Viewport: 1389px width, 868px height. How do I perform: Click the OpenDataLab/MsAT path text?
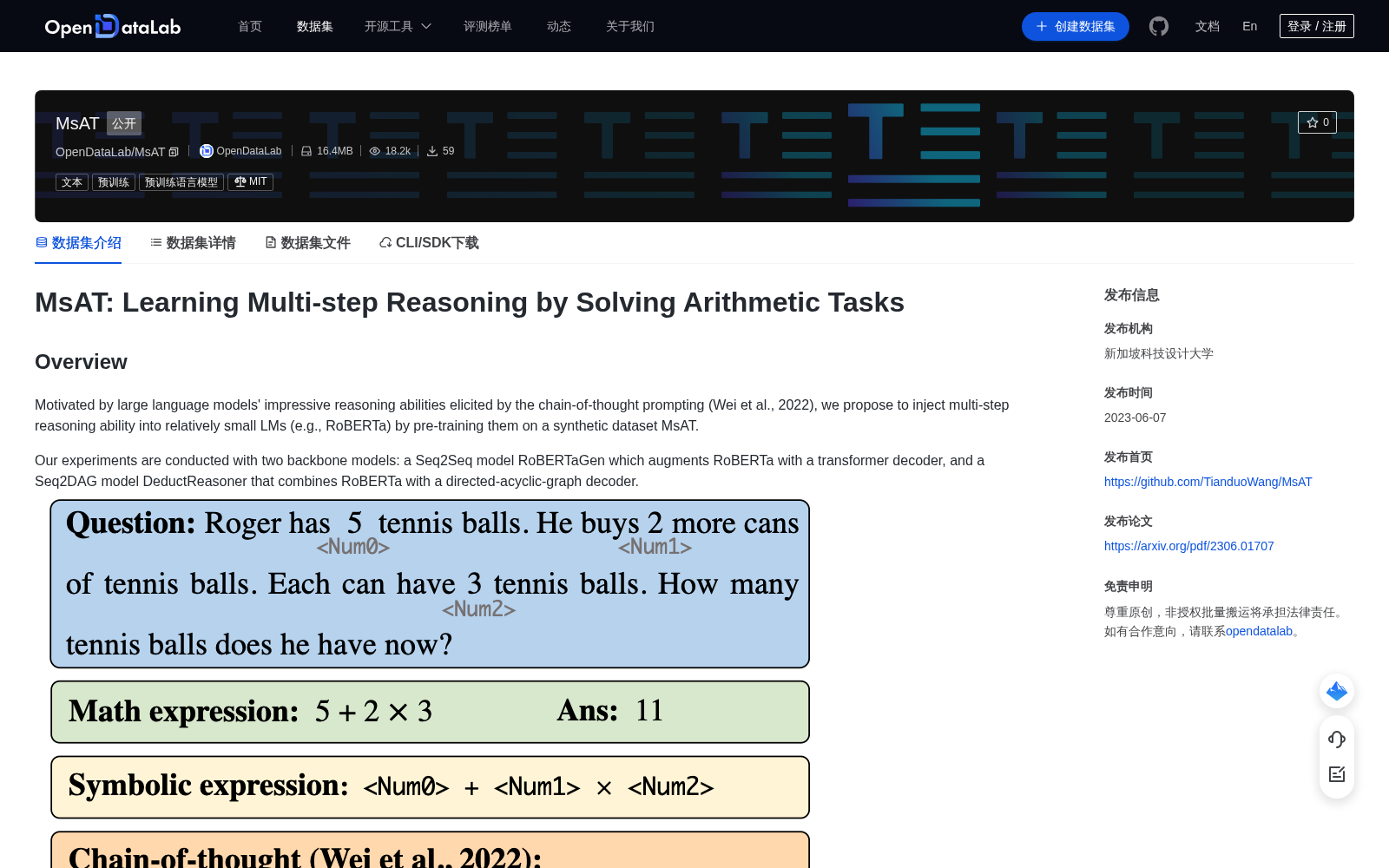coord(110,152)
